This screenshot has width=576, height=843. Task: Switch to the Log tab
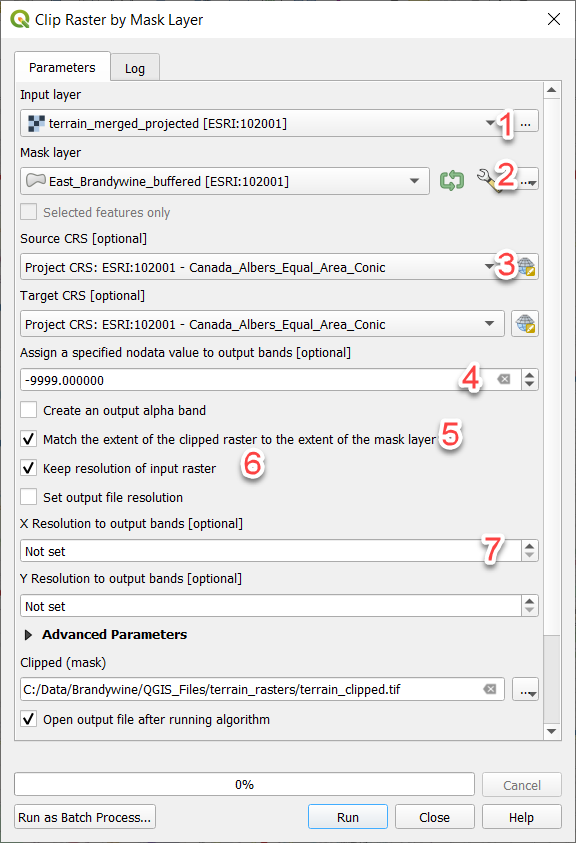(x=134, y=68)
